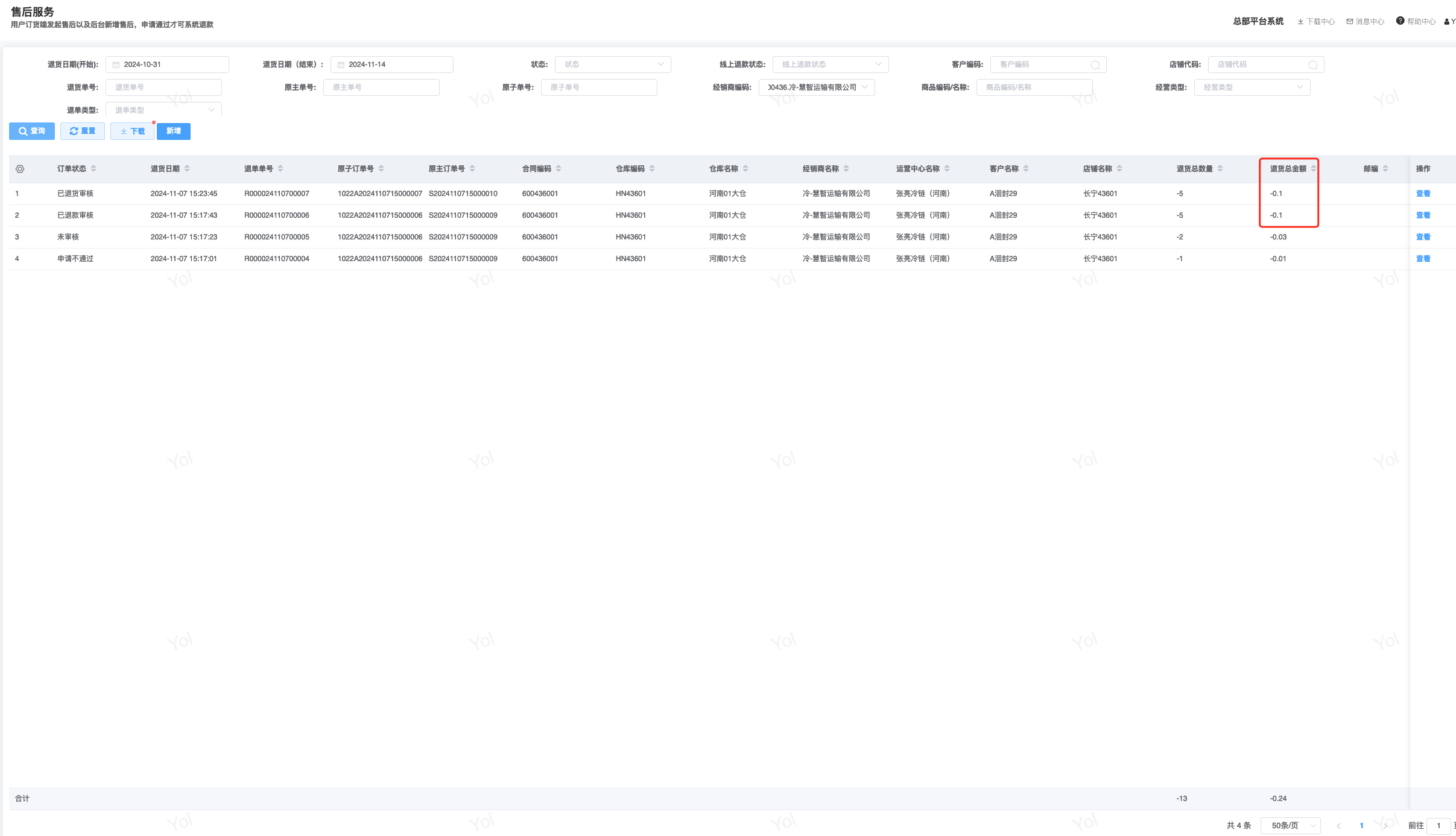
Task: Click search icon in 店铺代码 field
Action: coord(1312,65)
